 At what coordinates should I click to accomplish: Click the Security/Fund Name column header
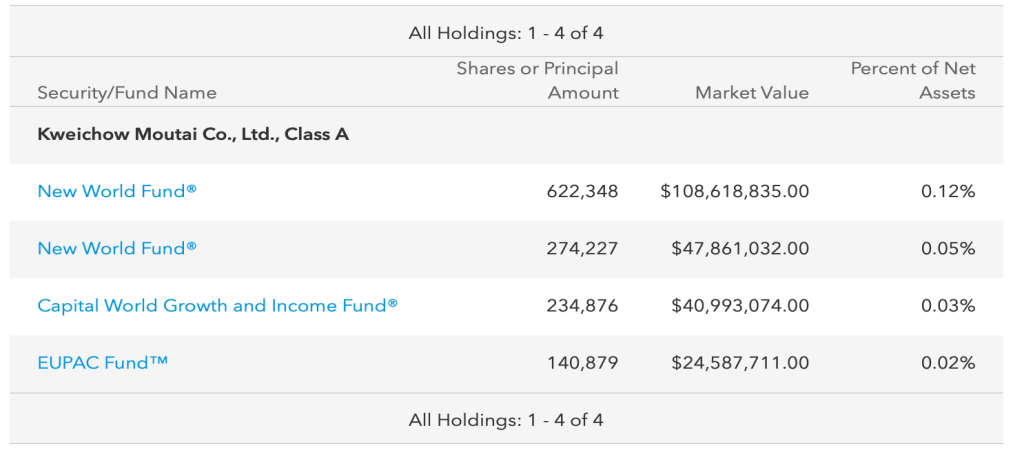point(127,93)
